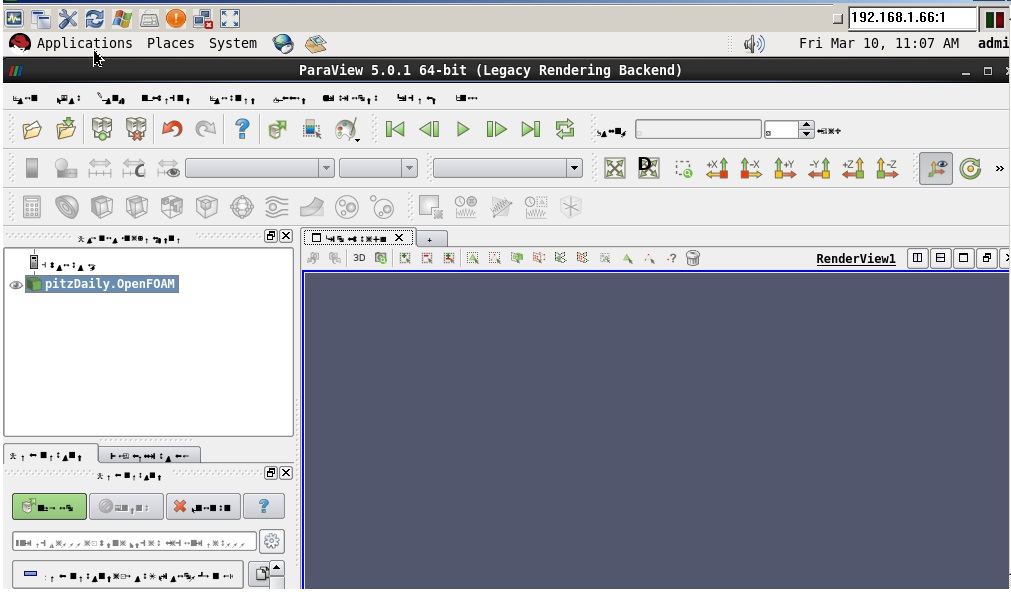Rescale to visible data range icon
The width and height of the screenshot is (1011, 604).
click(168, 169)
